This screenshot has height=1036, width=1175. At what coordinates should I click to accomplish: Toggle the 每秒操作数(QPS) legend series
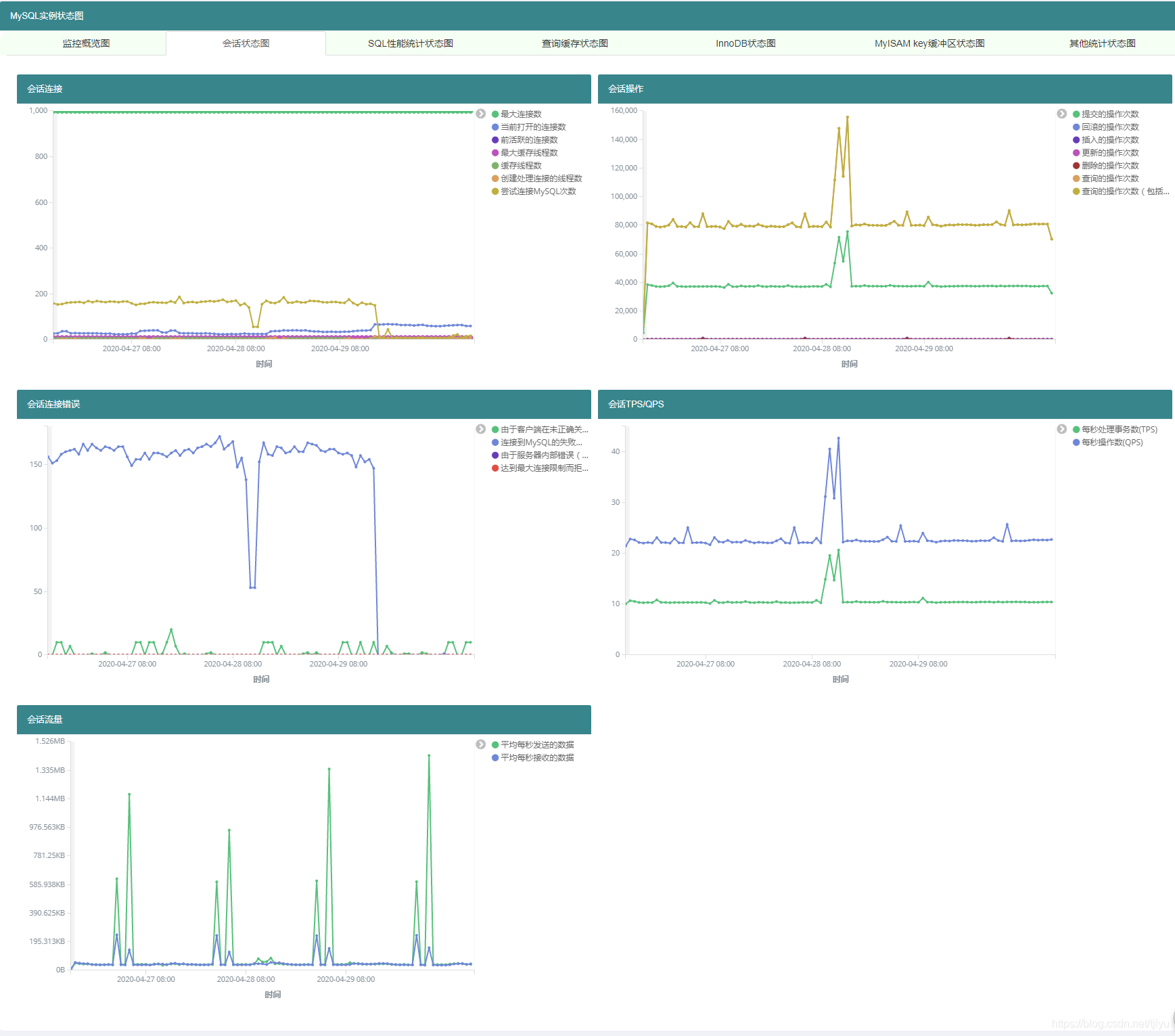click(x=1108, y=443)
